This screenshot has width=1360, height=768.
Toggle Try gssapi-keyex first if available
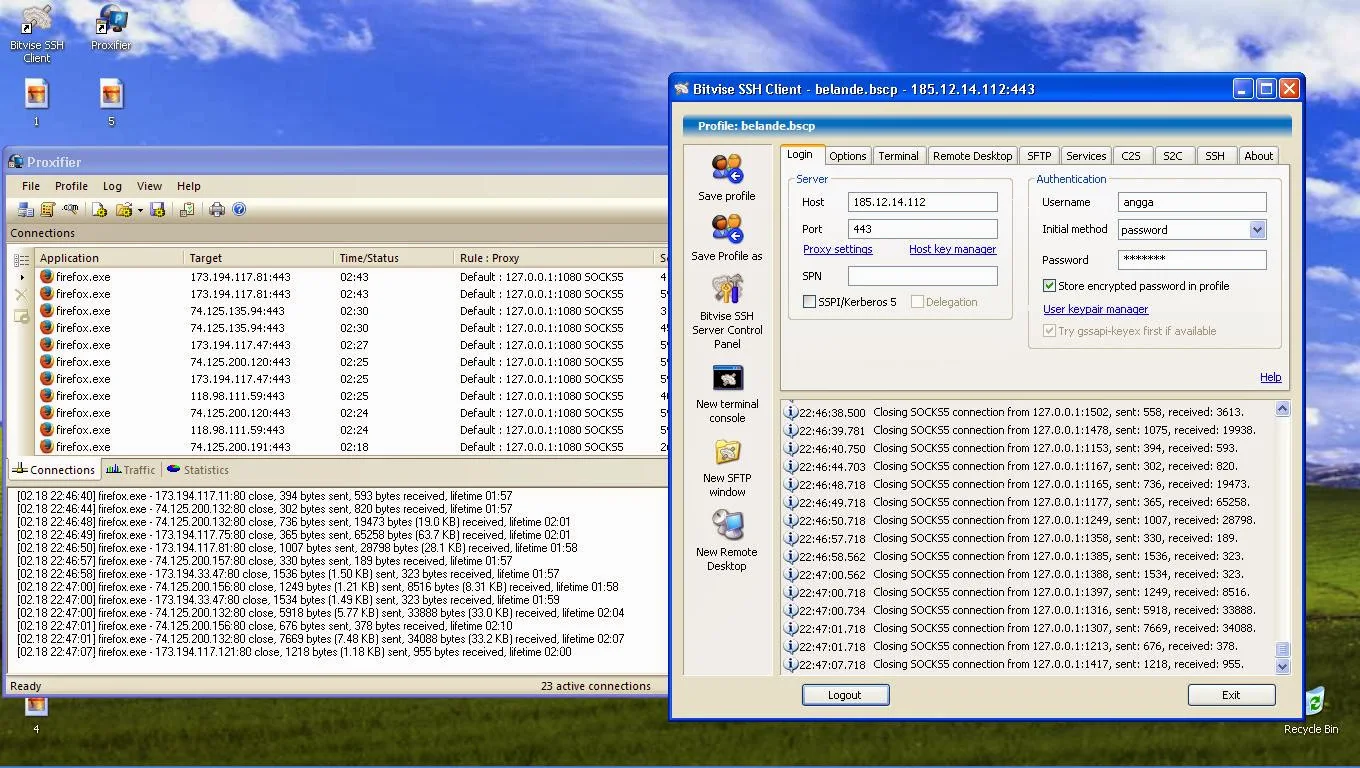(x=1049, y=331)
